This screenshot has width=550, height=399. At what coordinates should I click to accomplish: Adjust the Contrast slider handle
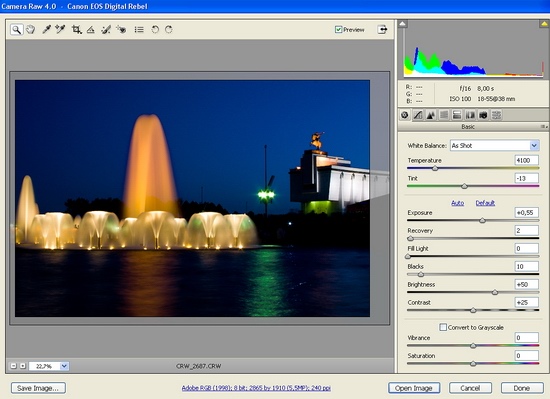(x=473, y=310)
